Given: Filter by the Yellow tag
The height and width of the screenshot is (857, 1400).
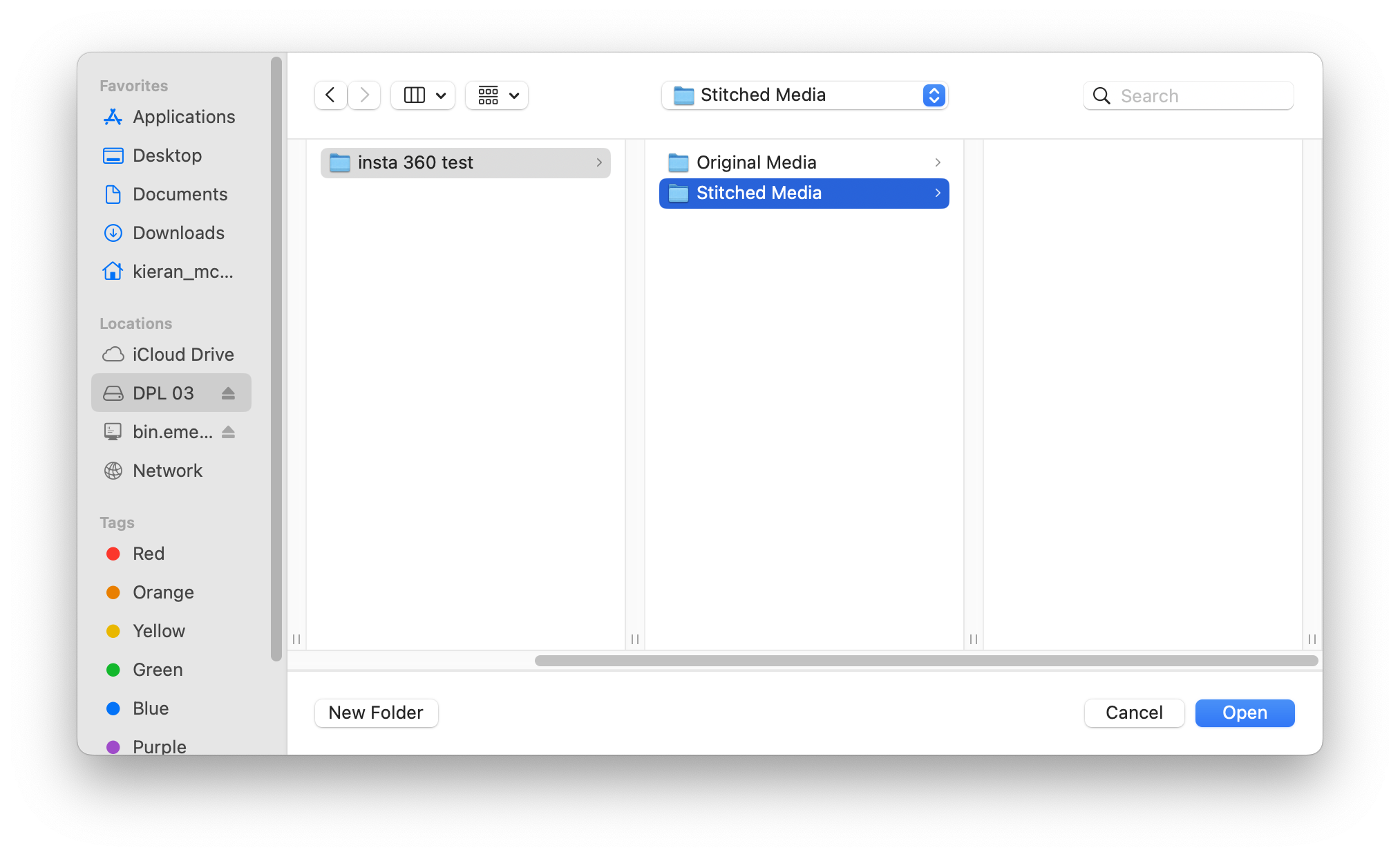Looking at the screenshot, I should tap(171, 631).
